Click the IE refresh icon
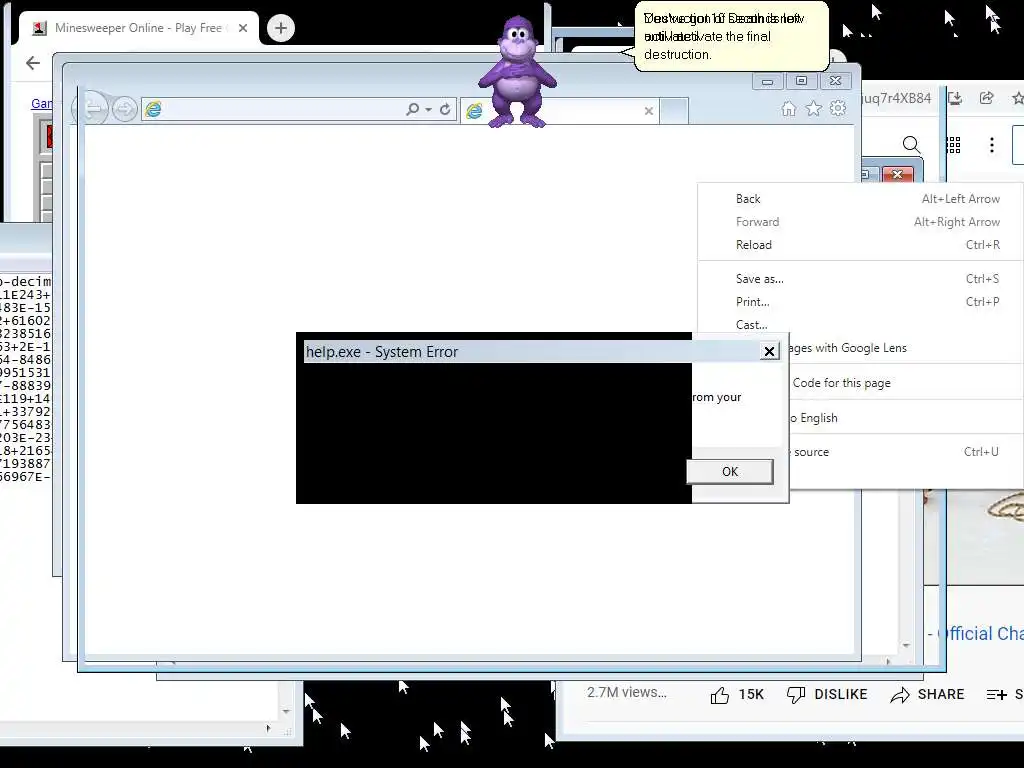The image size is (1024, 768). click(445, 109)
